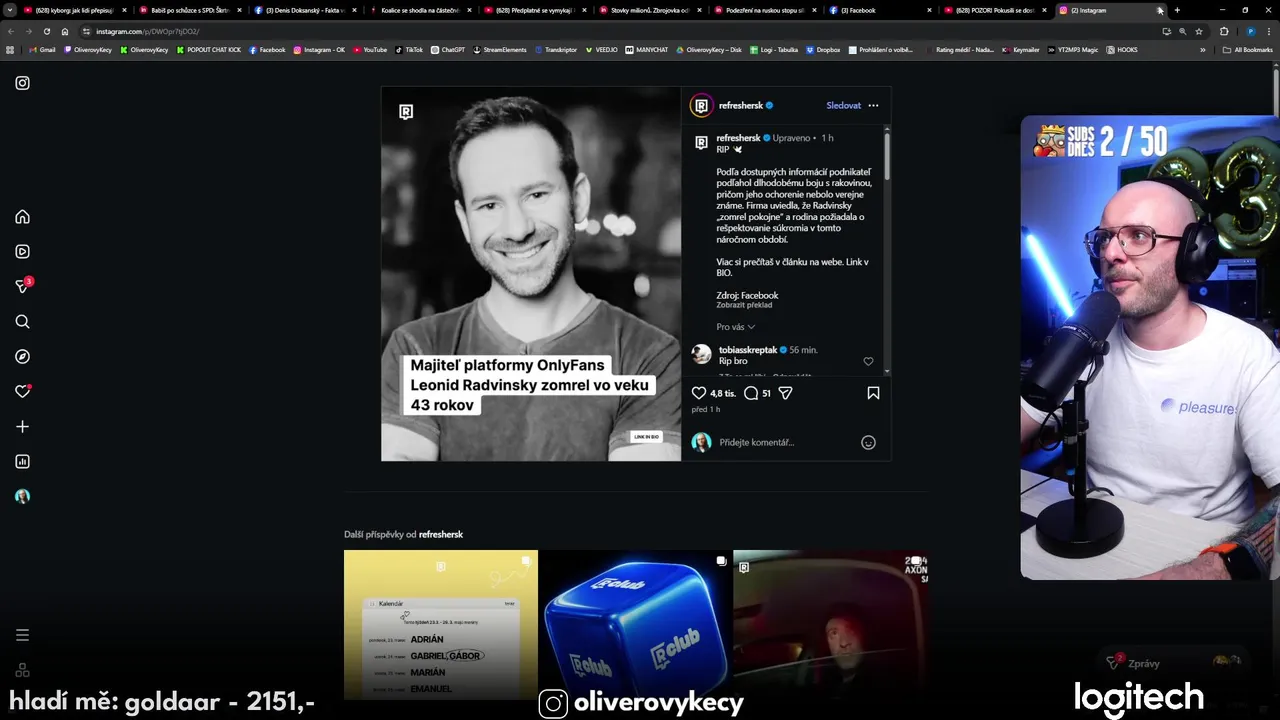
Task: Bookmark this page with star icon
Action: tap(1199, 31)
